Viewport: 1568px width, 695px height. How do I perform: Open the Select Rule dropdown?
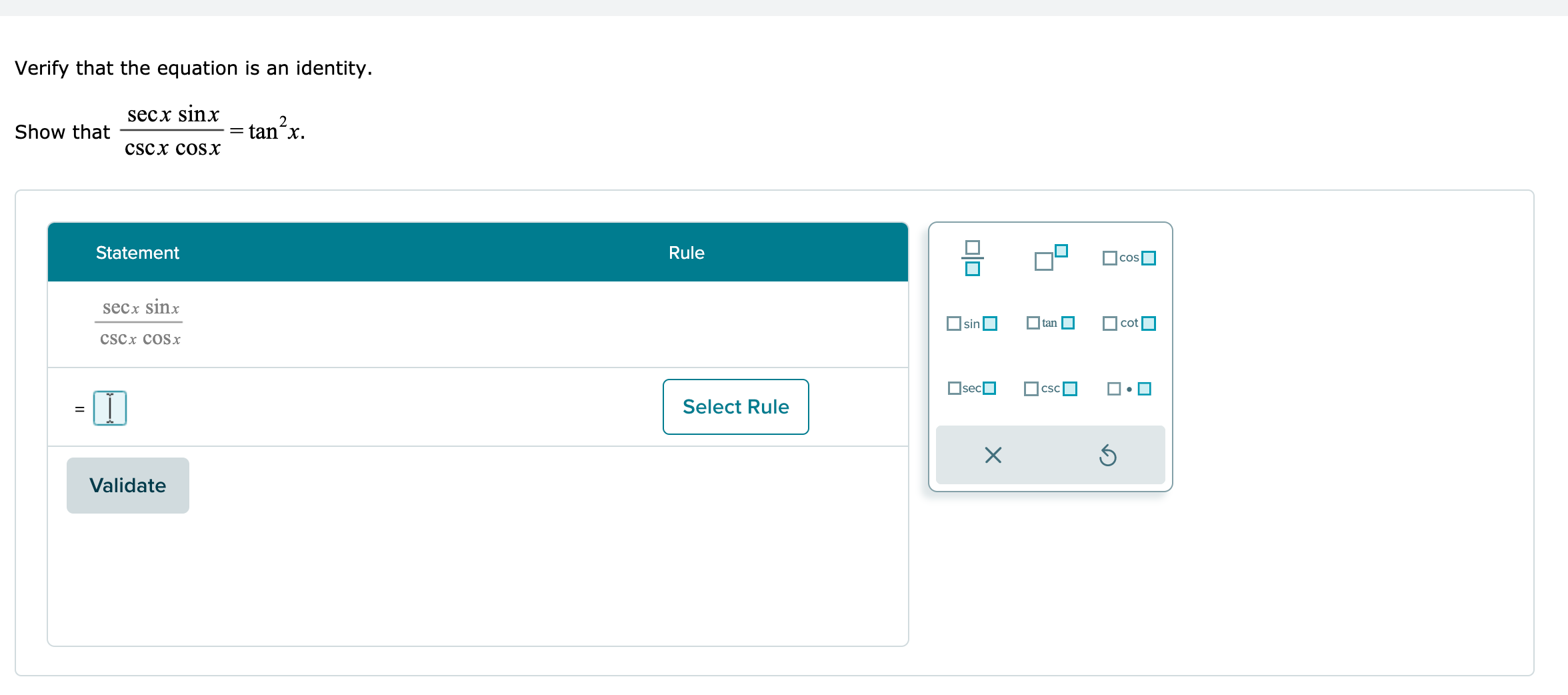click(736, 407)
